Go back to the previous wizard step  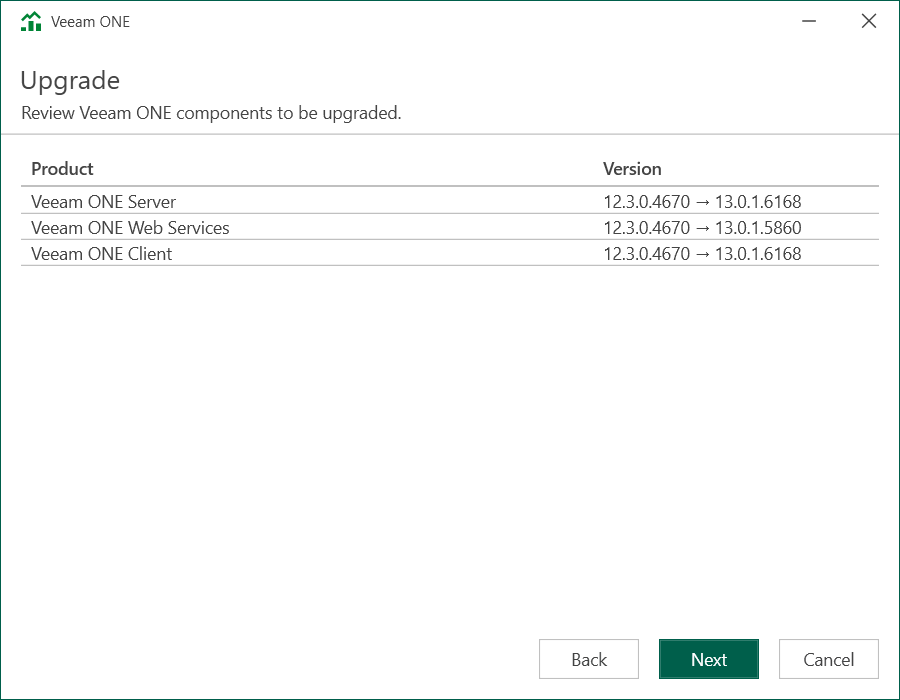tap(588, 659)
